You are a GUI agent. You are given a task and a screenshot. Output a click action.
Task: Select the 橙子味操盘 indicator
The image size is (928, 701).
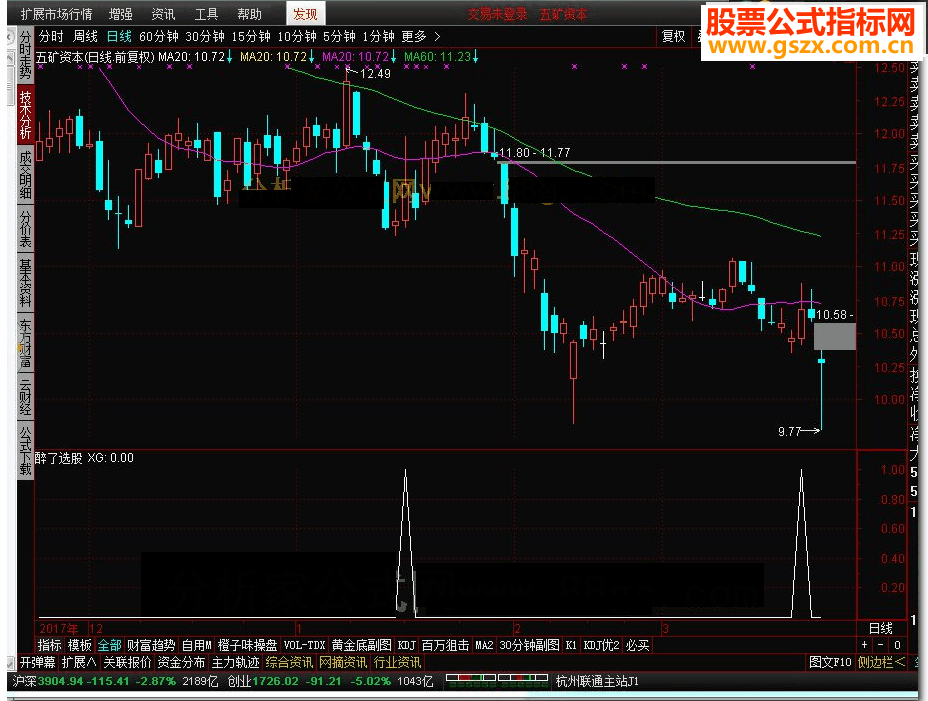point(247,645)
